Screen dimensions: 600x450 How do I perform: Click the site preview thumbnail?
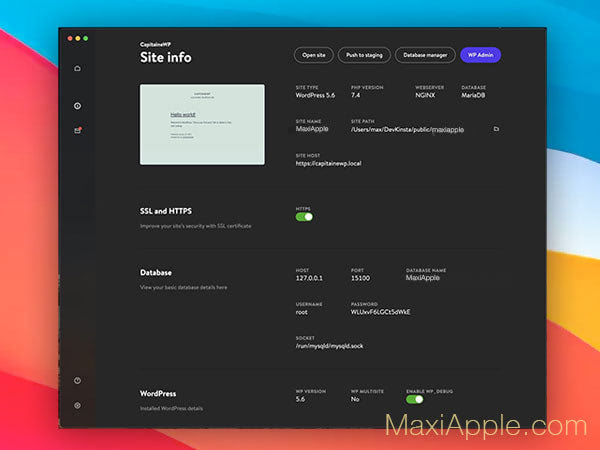tap(202, 125)
